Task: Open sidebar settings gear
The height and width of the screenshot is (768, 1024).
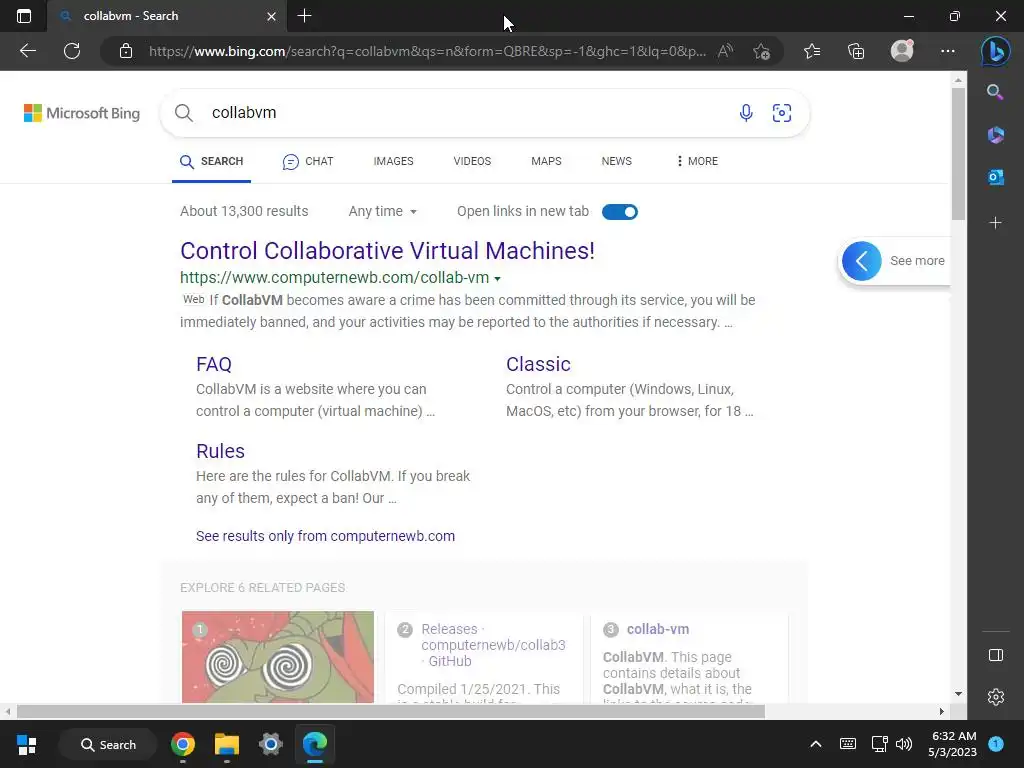Action: 995,697
